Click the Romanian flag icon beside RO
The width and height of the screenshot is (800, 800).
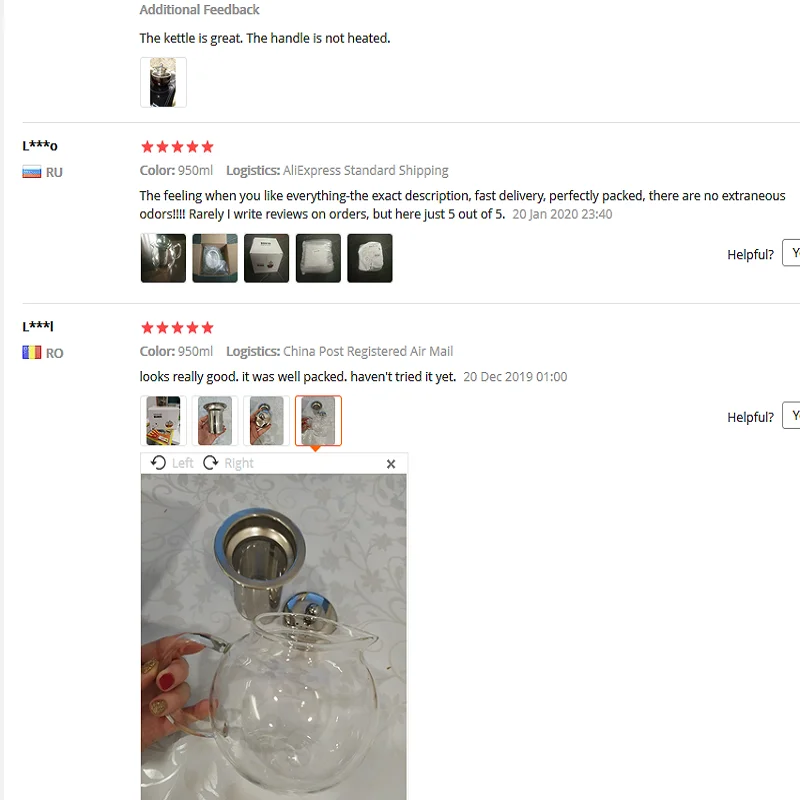click(x=32, y=353)
